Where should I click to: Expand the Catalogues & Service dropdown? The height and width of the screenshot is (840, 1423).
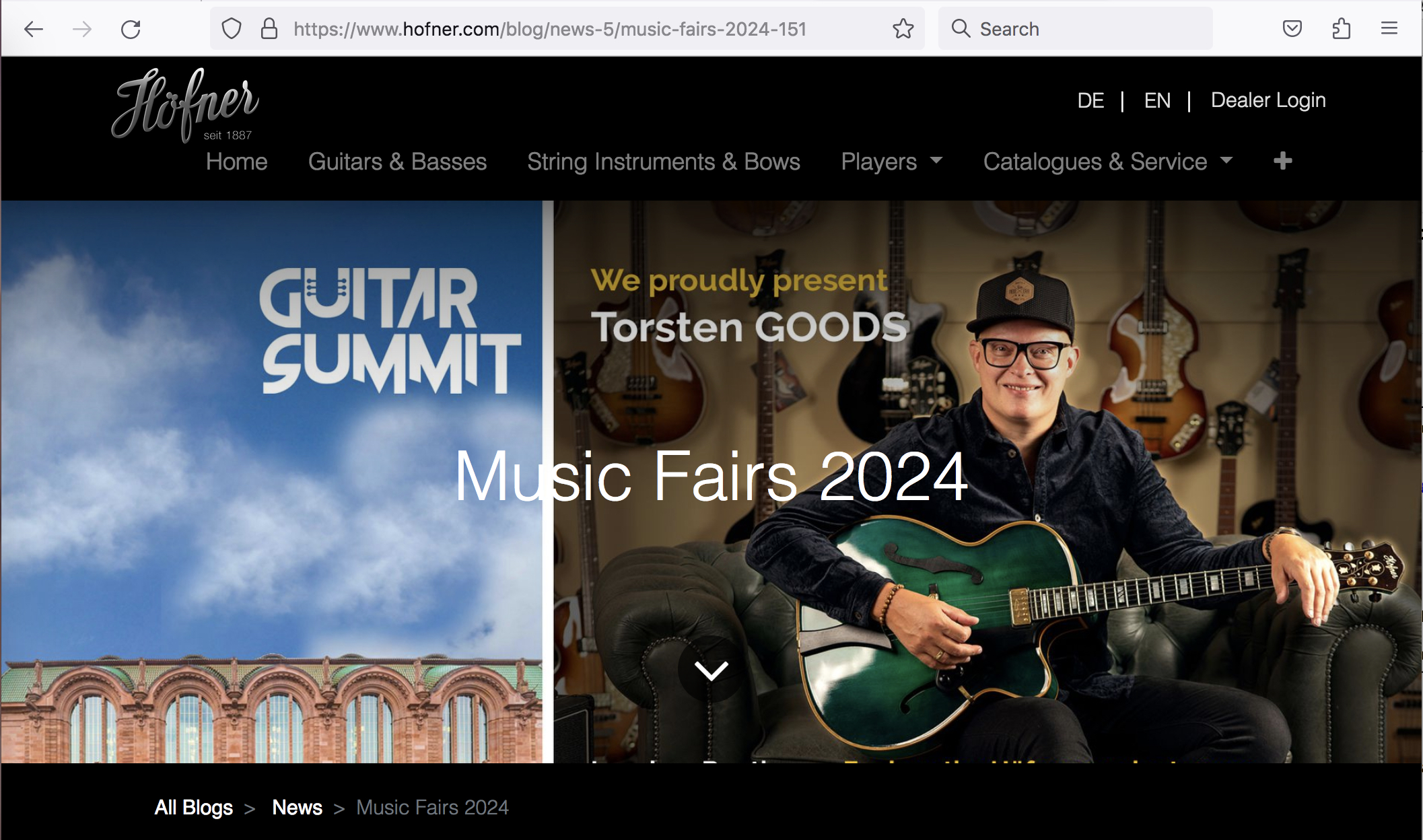1108,162
